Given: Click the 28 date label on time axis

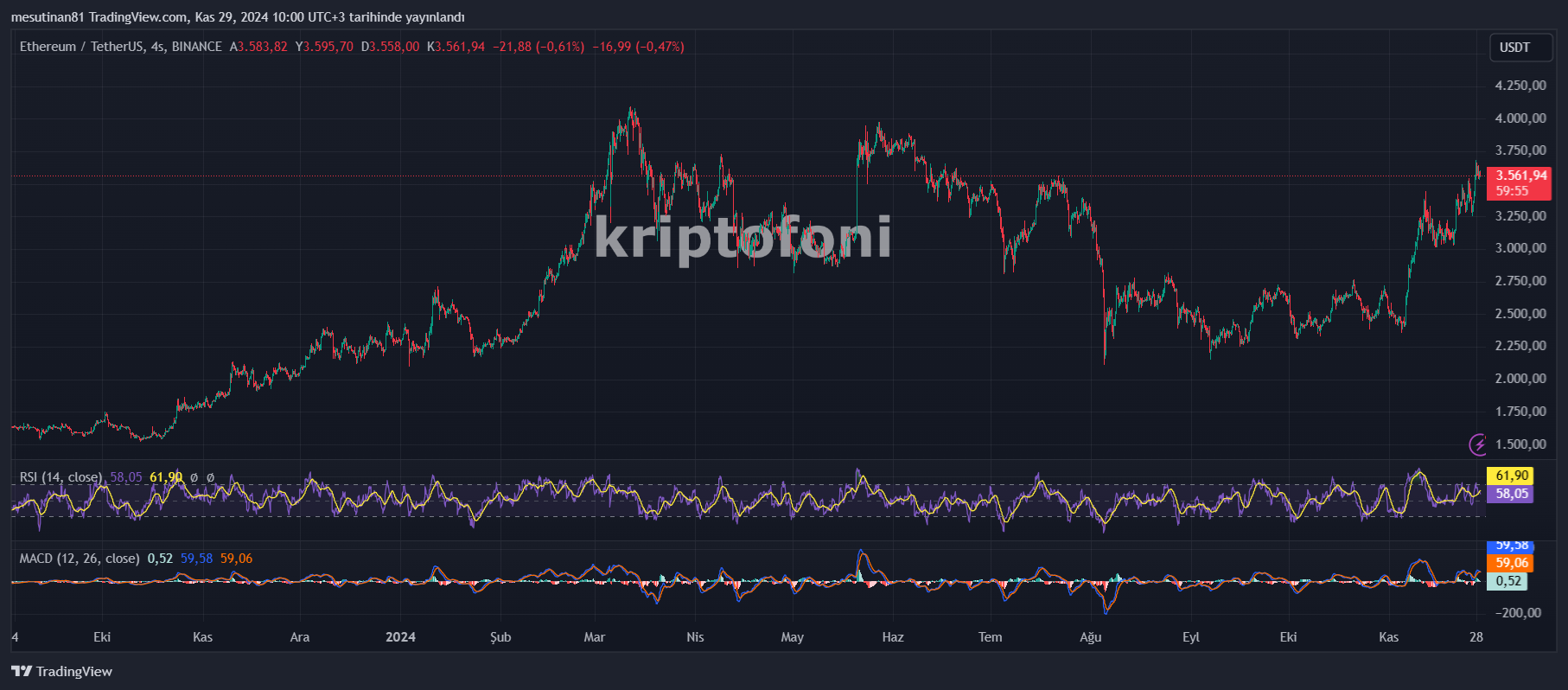Looking at the screenshot, I should coord(1476,637).
